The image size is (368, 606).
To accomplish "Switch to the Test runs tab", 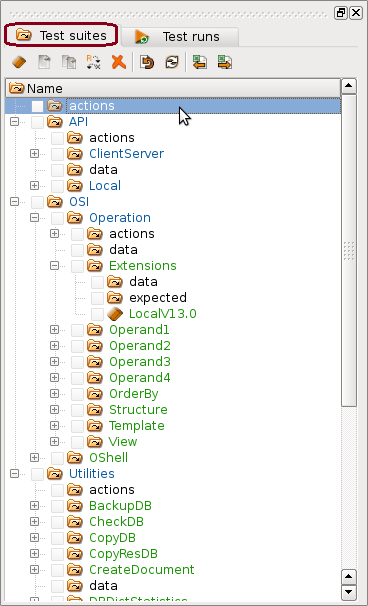I will click(180, 37).
